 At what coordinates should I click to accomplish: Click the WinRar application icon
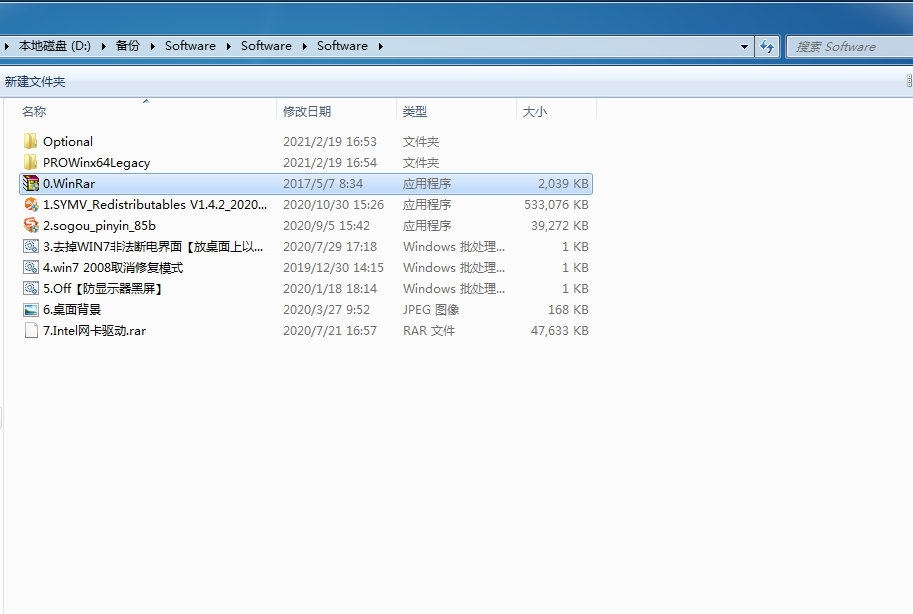pos(30,184)
